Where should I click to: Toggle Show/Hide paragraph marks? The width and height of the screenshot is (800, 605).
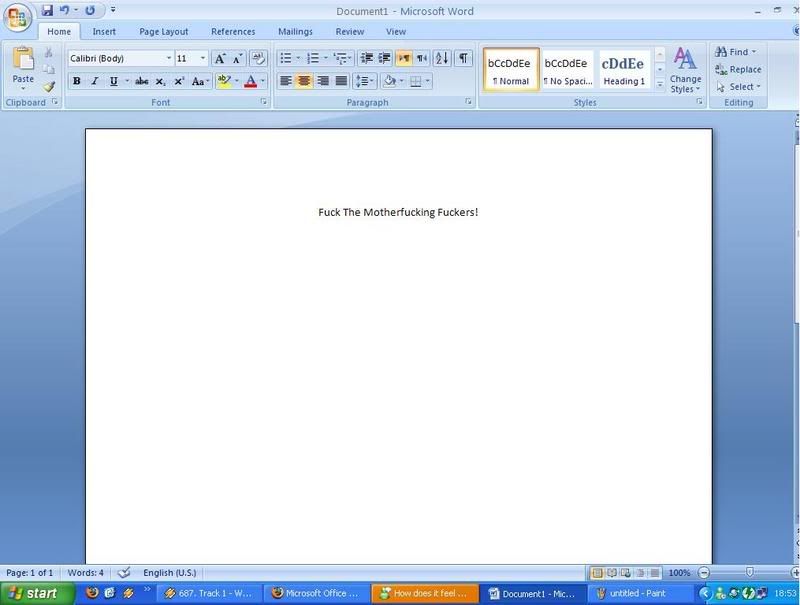(463, 58)
